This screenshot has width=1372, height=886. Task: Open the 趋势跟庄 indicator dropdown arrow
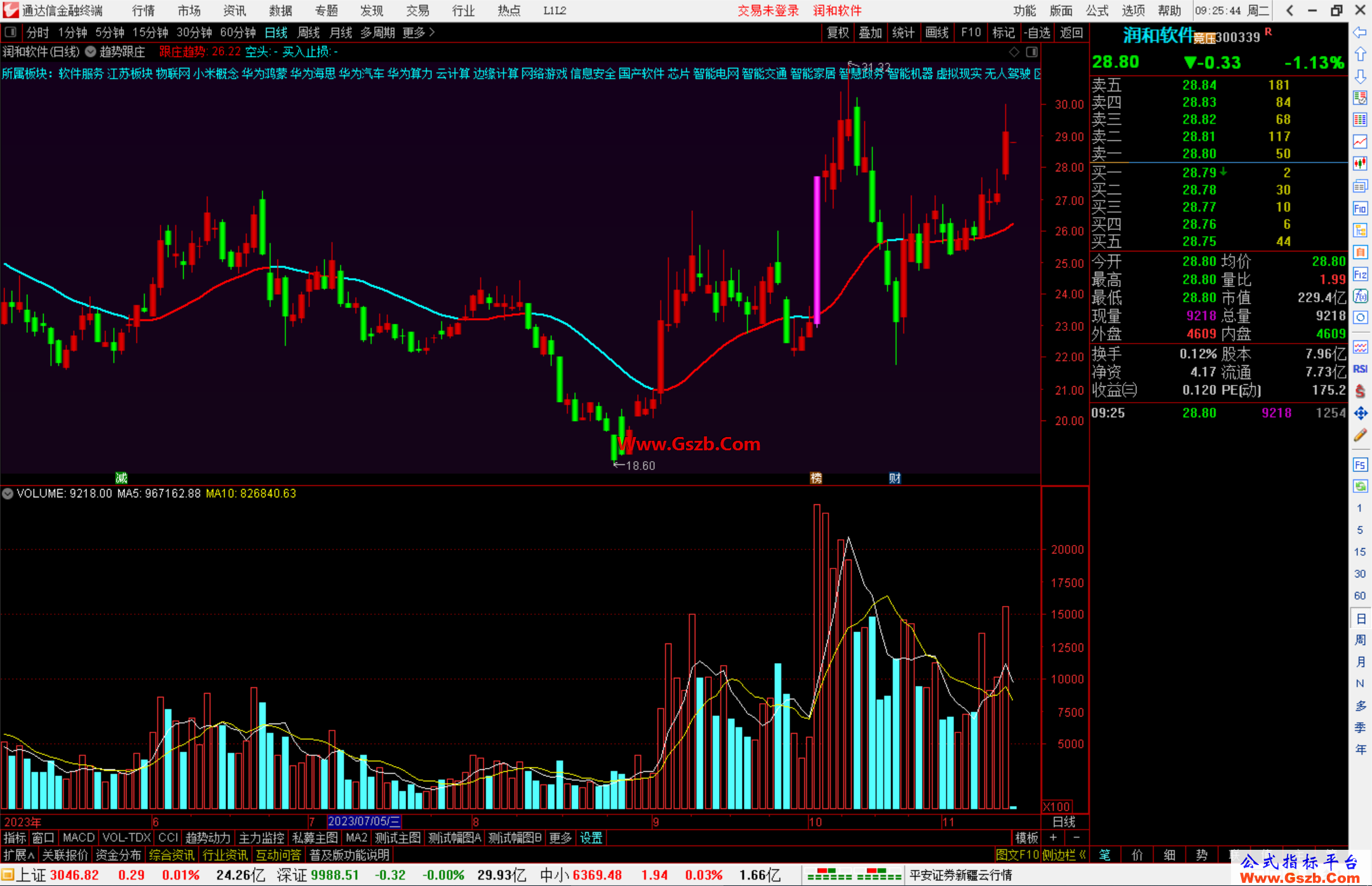[91, 51]
